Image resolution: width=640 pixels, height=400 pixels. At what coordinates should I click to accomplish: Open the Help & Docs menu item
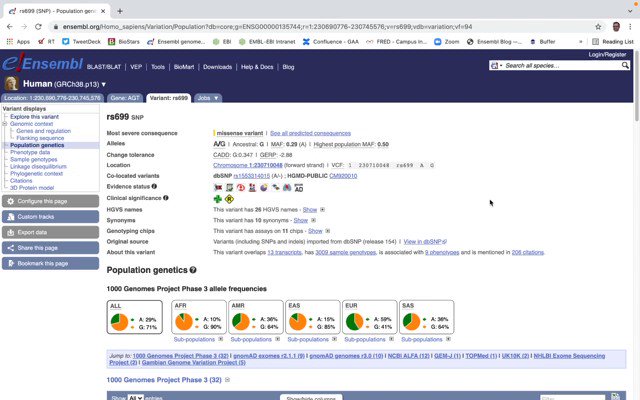coord(257,67)
